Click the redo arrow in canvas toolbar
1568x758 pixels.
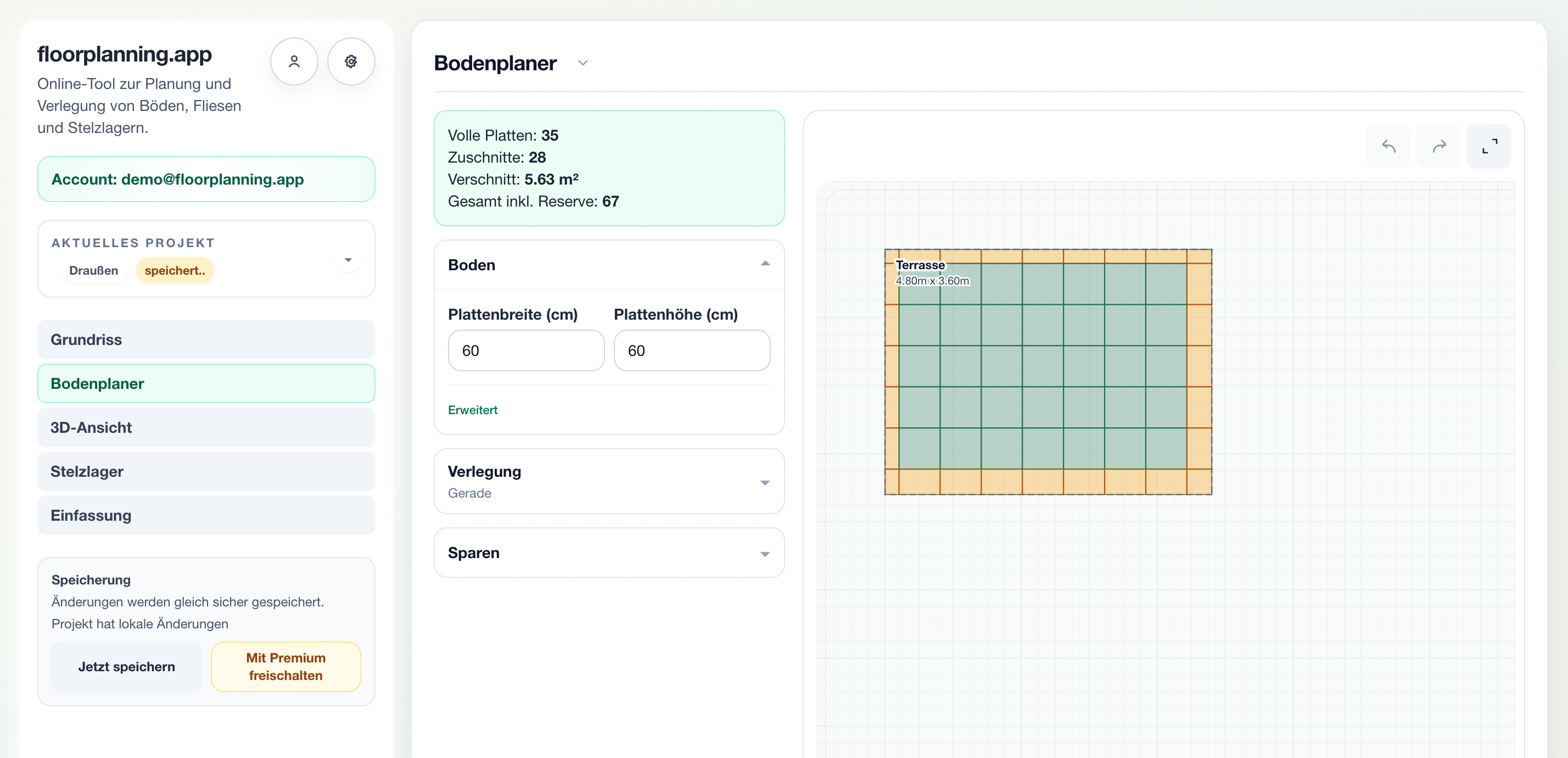click(1439, 146)
